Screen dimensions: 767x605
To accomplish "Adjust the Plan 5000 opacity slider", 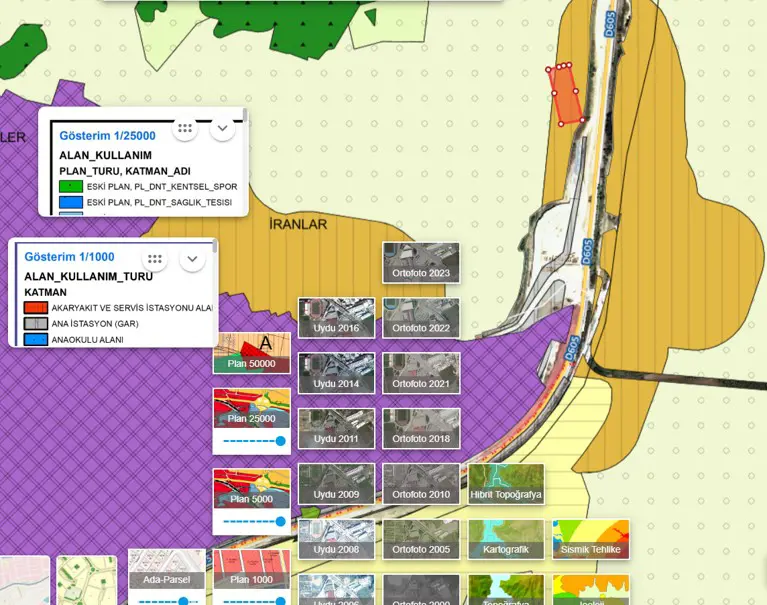I will pyautogui.click(x=254, y=521).
